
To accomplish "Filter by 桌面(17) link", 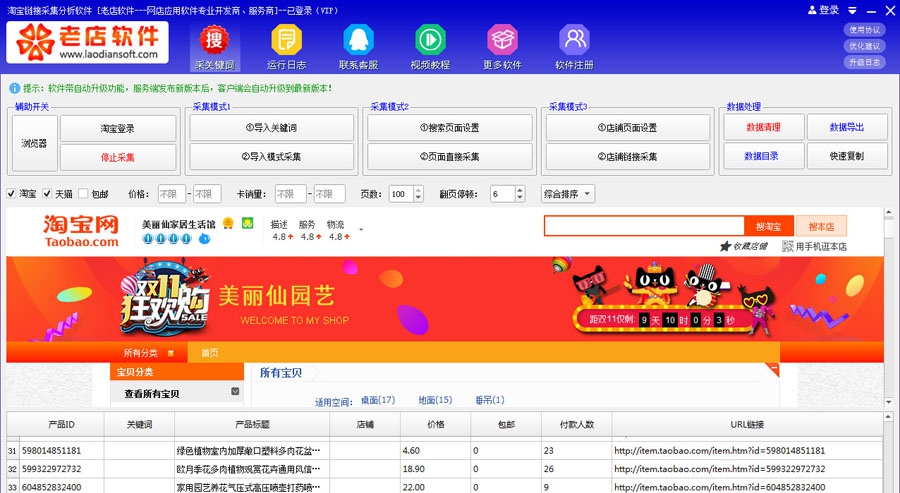I will coord(378,400).
